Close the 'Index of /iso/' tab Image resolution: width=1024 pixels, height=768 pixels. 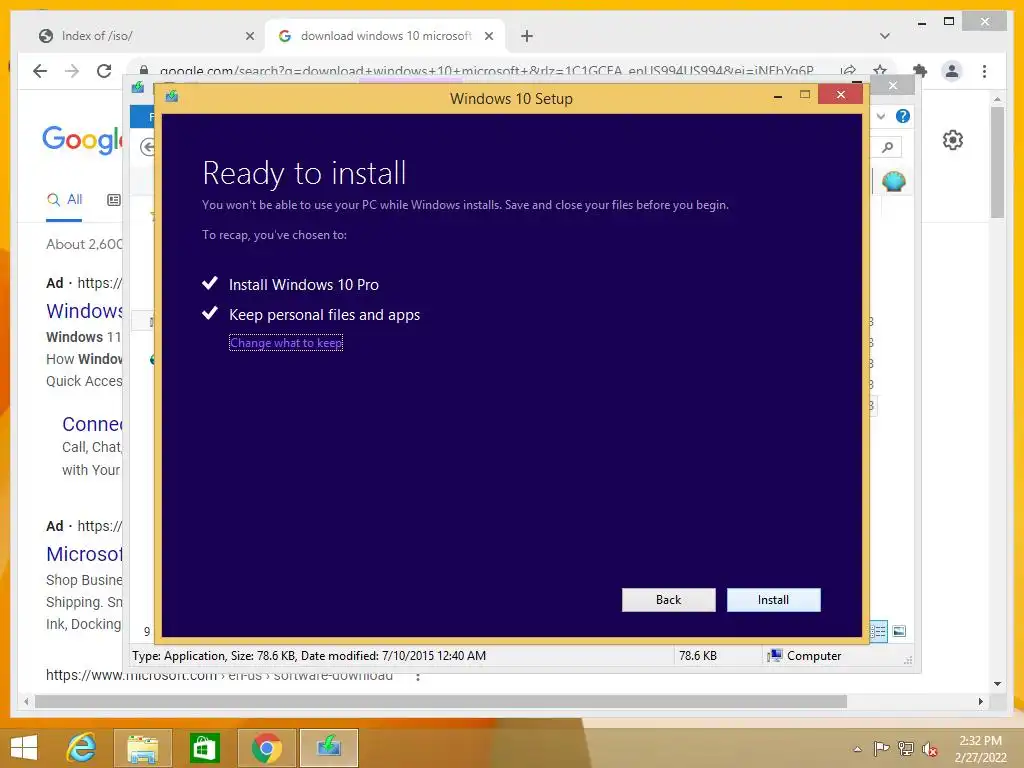click(x=249, y=36)
